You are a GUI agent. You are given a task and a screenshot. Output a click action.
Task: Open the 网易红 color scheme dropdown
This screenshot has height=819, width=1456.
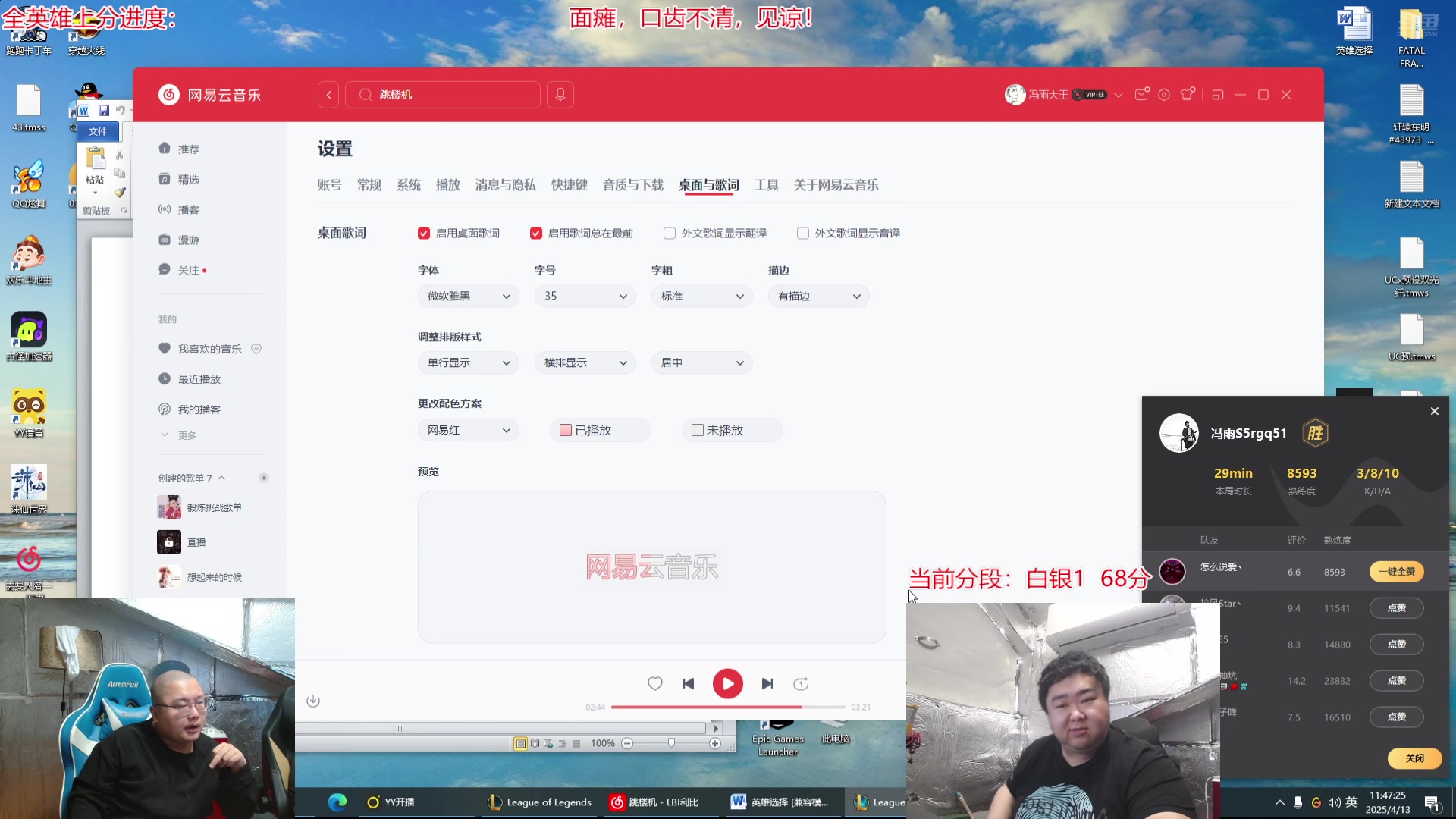[468, 430]
